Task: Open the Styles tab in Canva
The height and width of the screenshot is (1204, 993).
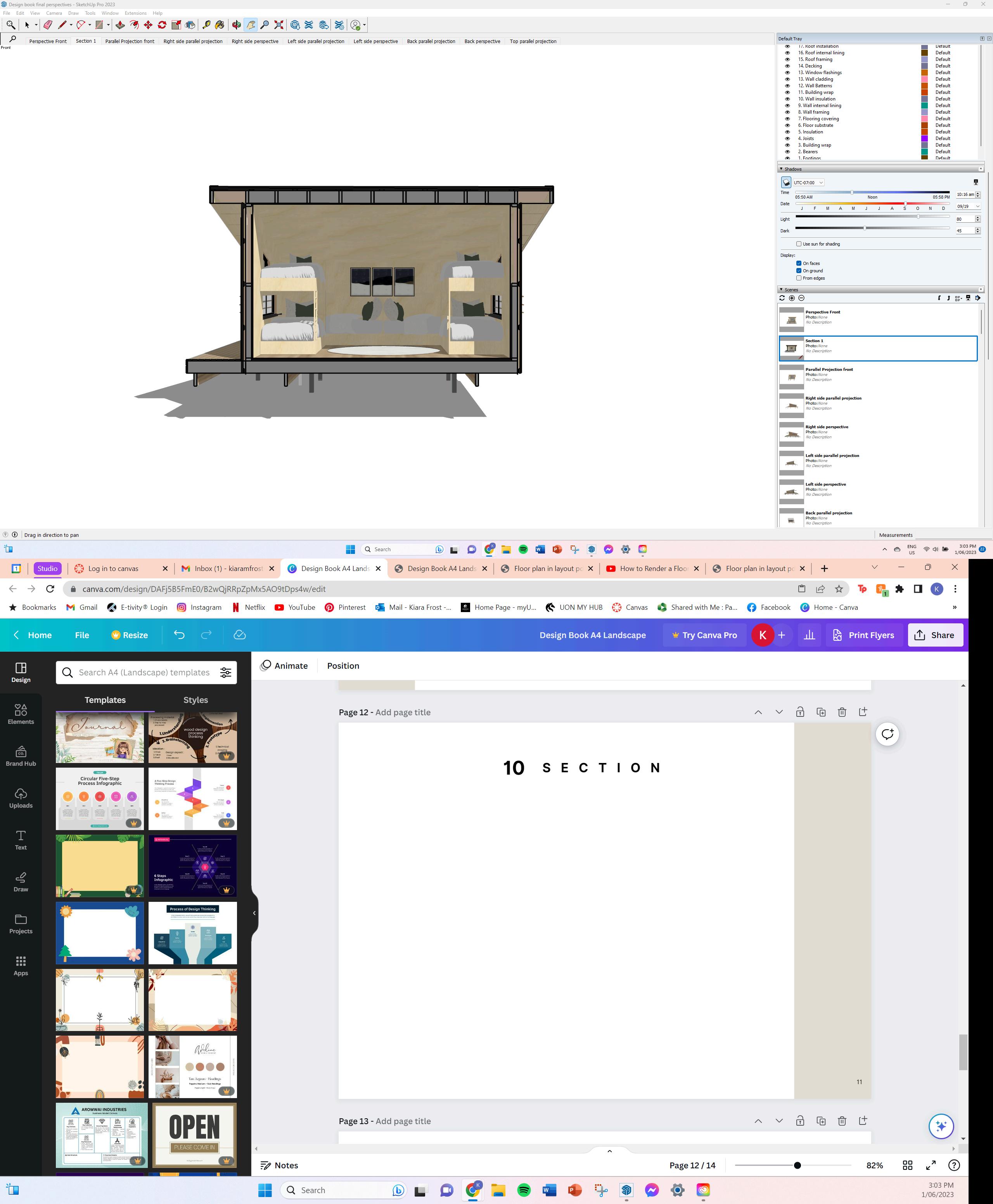Action: pos(195,699)
